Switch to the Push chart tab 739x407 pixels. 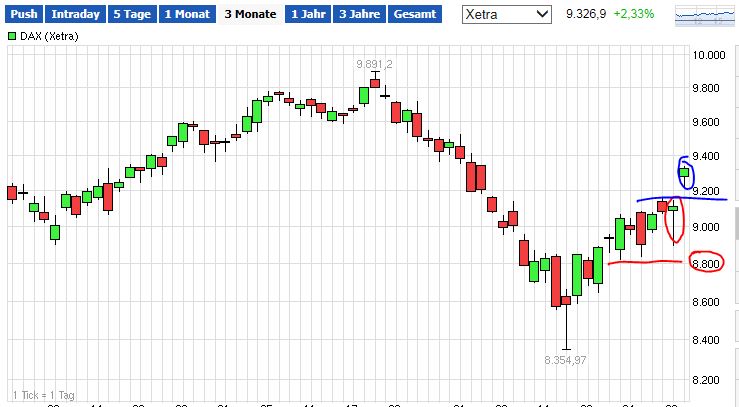tap(24, 14)
